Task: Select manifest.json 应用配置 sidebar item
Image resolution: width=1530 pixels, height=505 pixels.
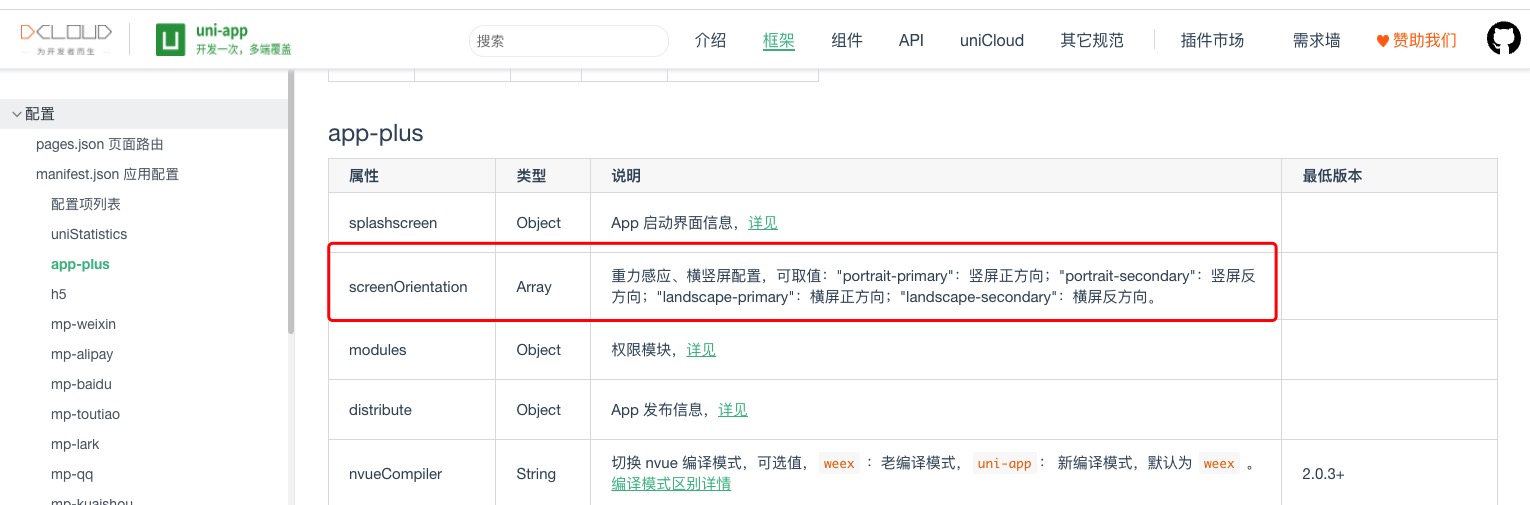Action: tap(107, 174)
